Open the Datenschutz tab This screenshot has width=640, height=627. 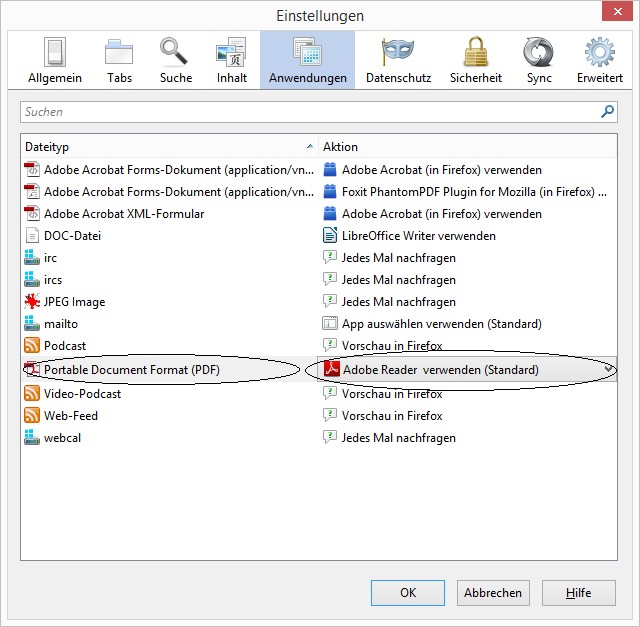tap(398, 60)
